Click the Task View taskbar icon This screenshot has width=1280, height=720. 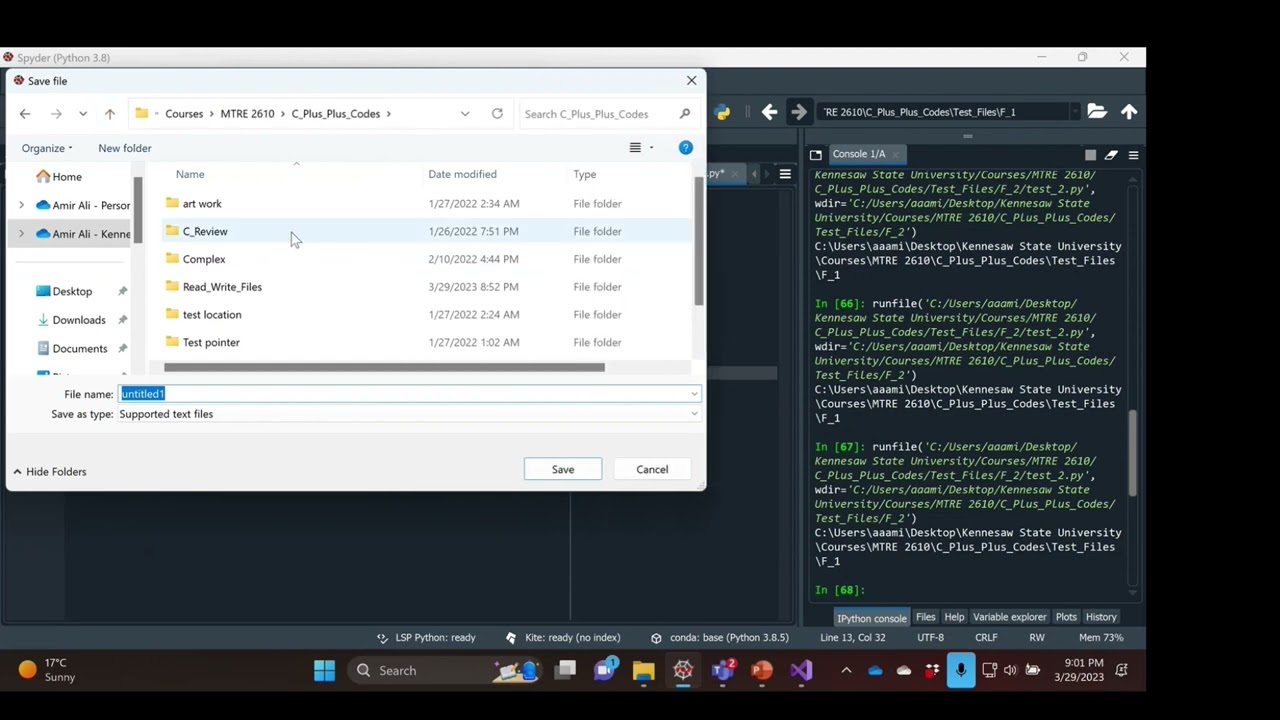pyautogui.click(x=566, y=671)
